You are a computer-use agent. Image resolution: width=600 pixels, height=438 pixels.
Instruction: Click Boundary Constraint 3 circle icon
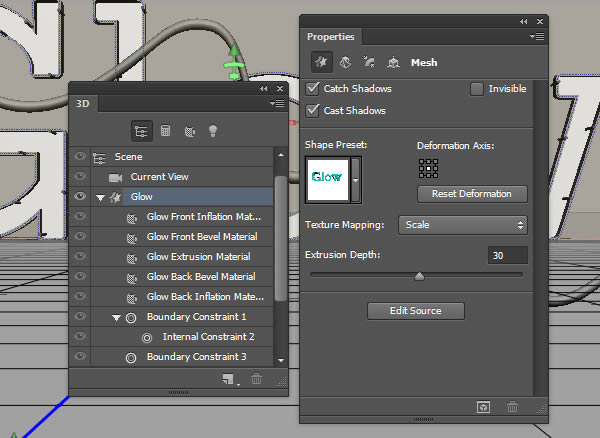coord(131,357)
